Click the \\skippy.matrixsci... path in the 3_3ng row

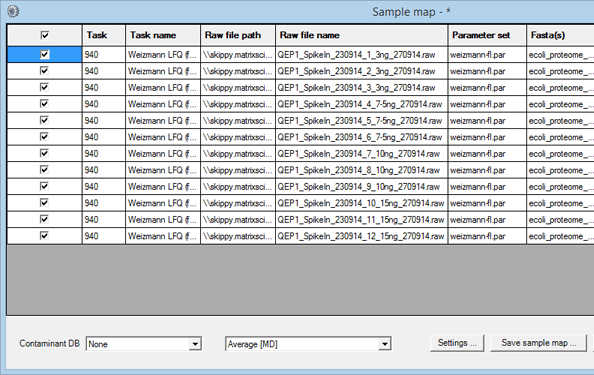click(x=238, y=88)
